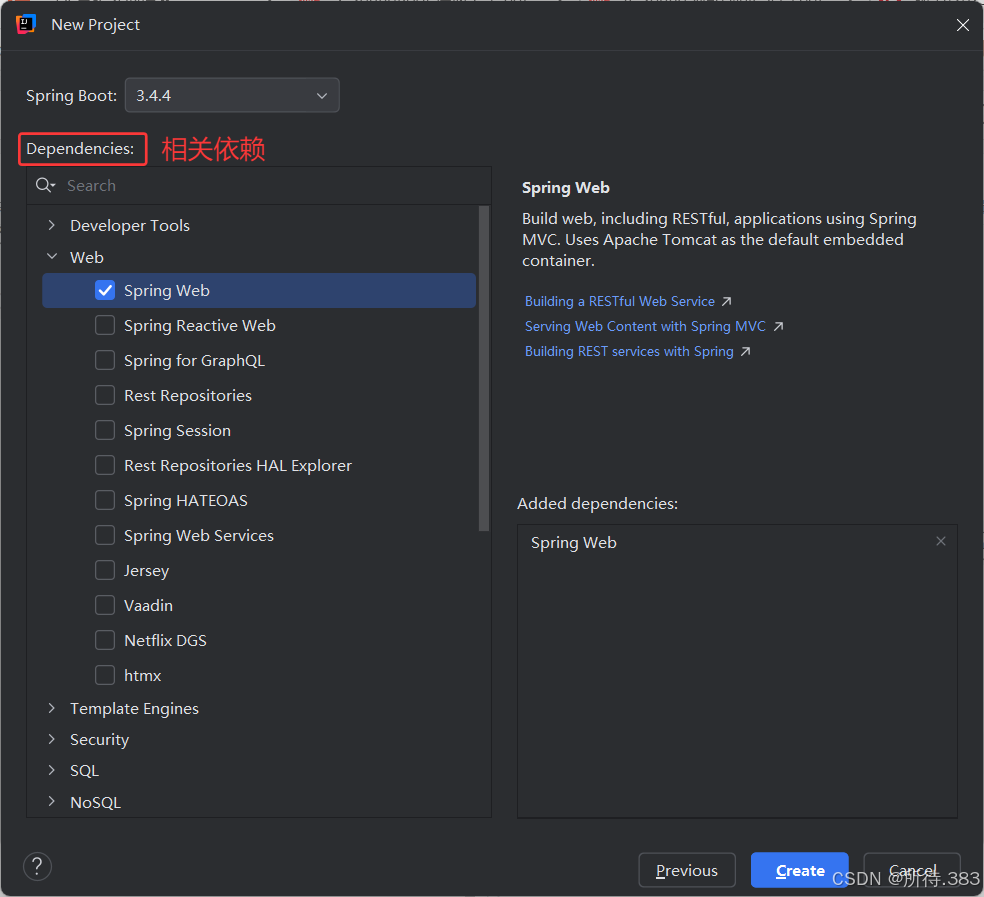Click the Create button

click(x=800, y=870)
